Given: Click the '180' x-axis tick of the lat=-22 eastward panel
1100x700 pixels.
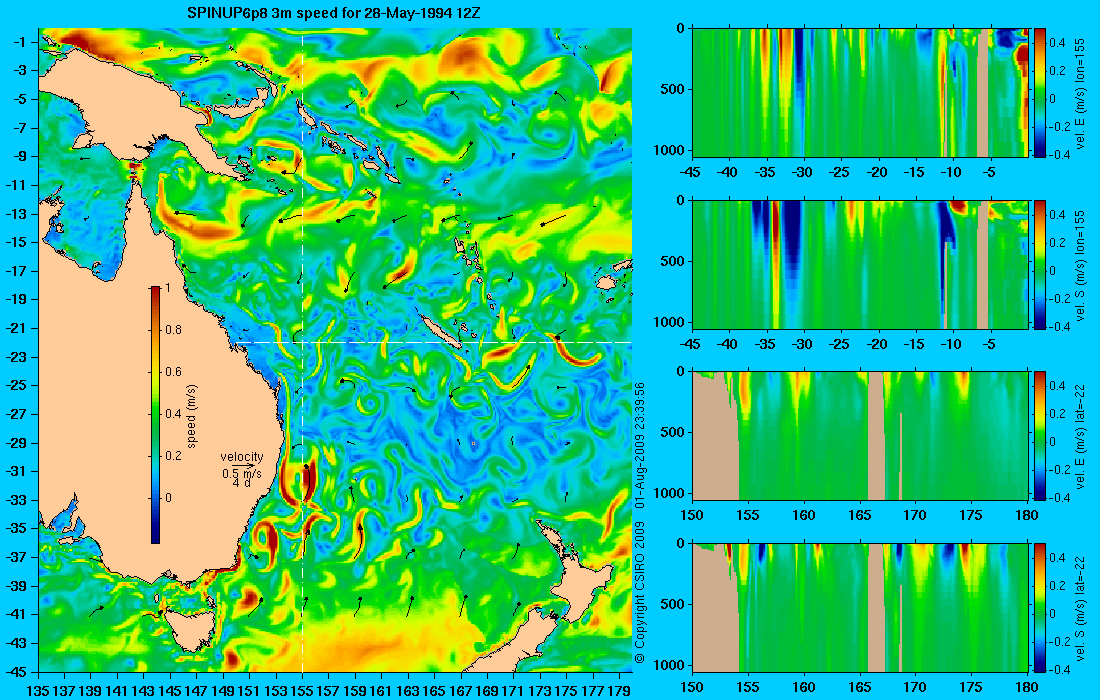Looking at the screenshot, I should point(1026,516).
